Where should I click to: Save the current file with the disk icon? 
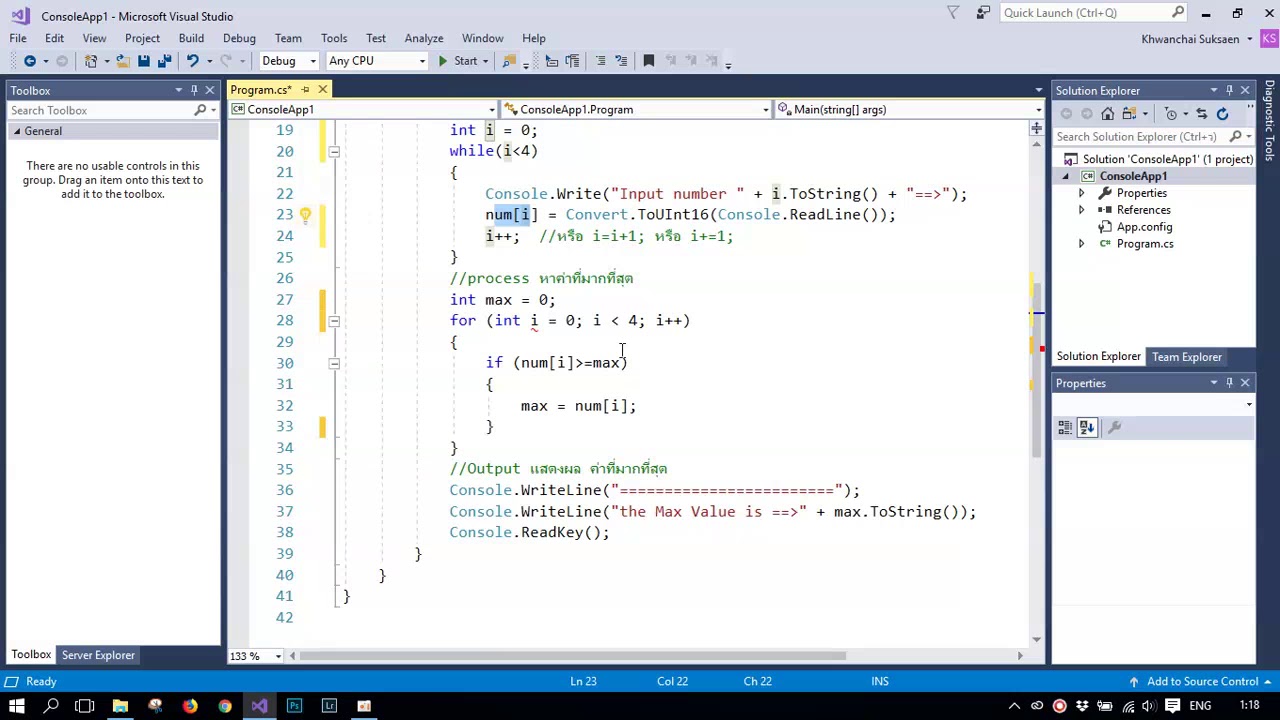click(144, 61)
